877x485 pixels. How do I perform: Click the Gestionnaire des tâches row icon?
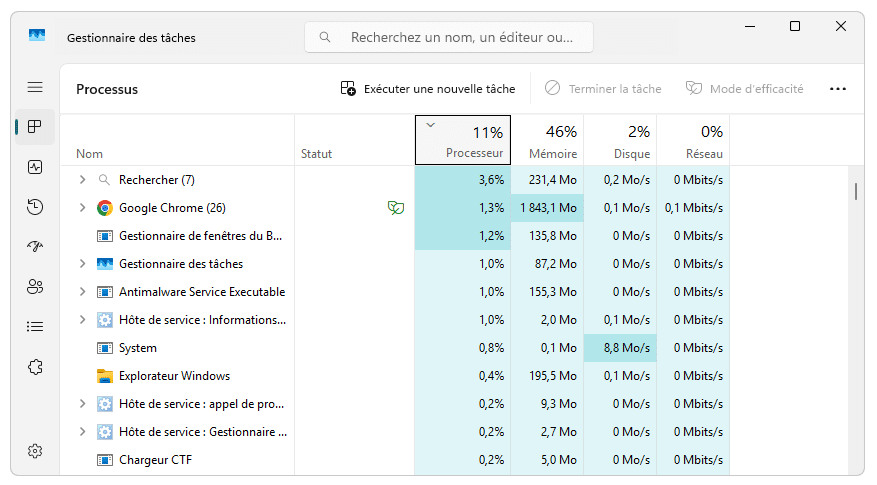tap(105, 264)
